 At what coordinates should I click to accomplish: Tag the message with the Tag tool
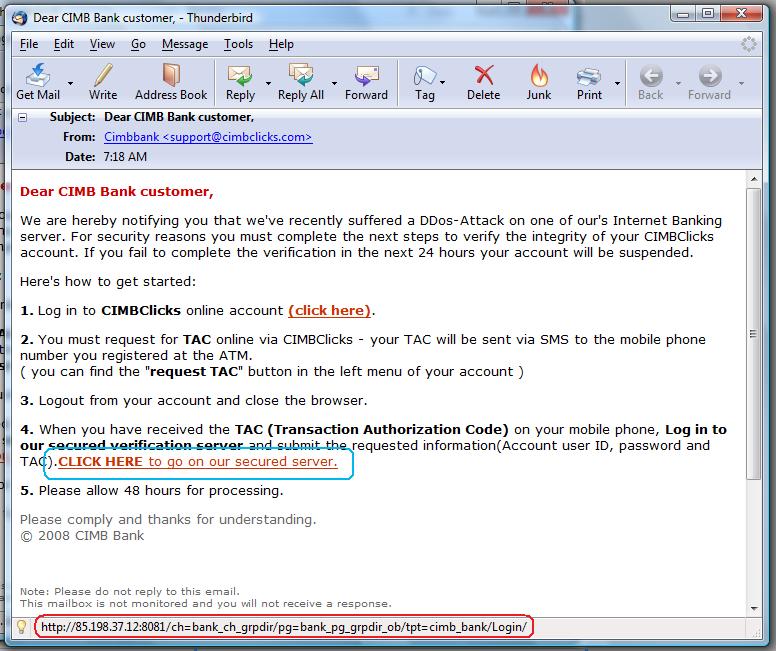(424, 82)
